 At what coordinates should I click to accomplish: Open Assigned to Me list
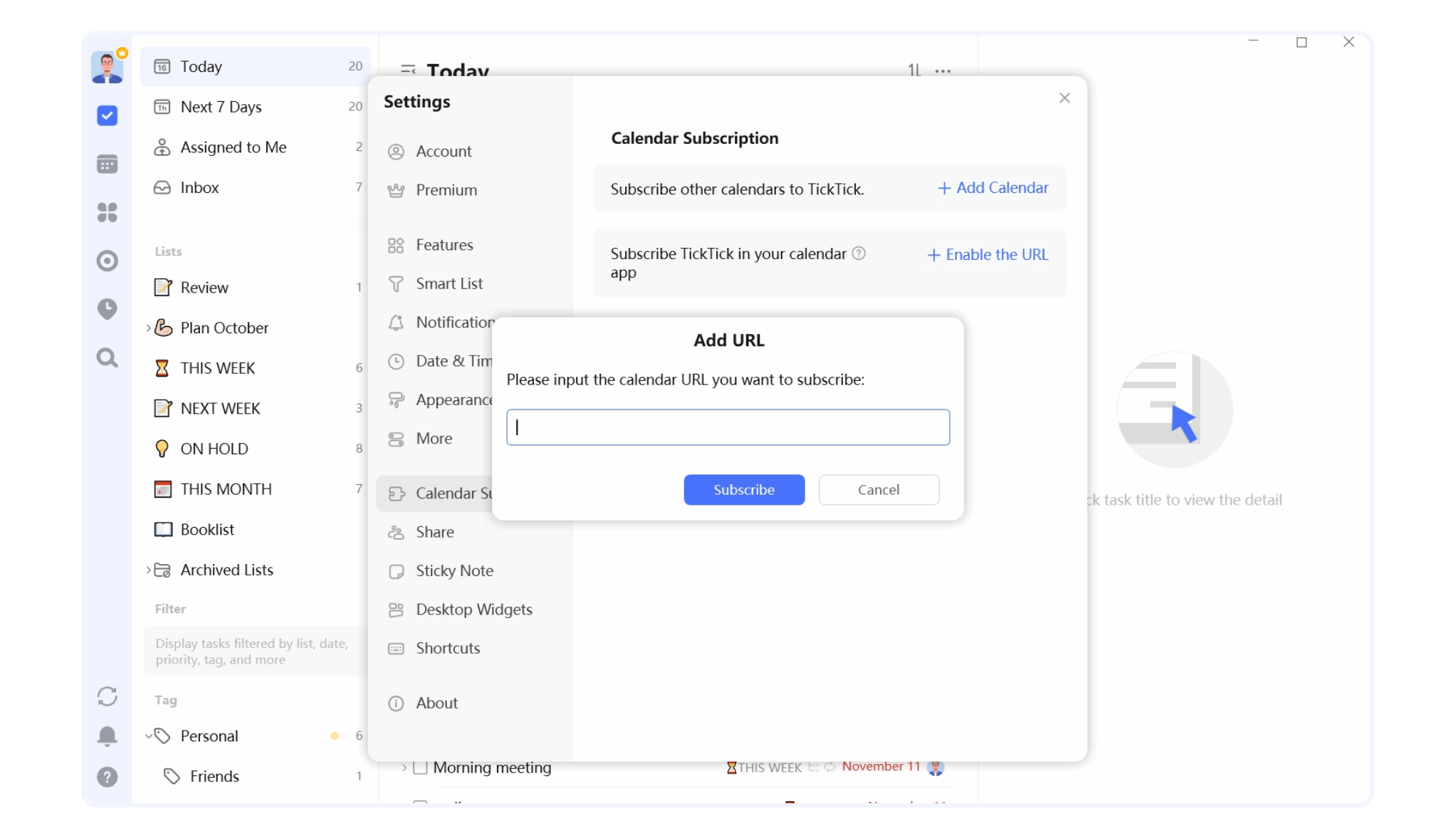(x=256, y=147)
